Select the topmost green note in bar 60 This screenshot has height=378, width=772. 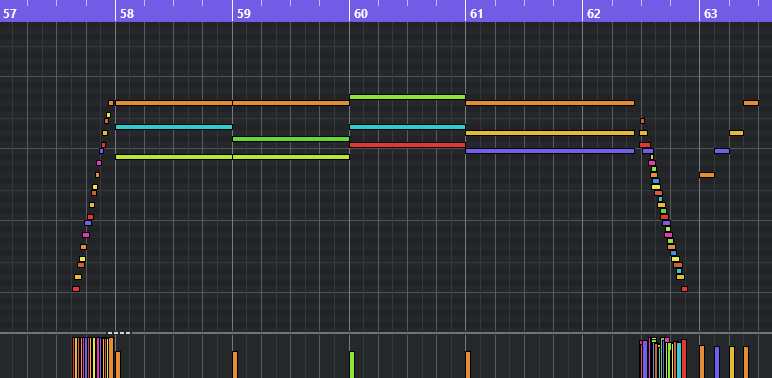tap(407, 97)
